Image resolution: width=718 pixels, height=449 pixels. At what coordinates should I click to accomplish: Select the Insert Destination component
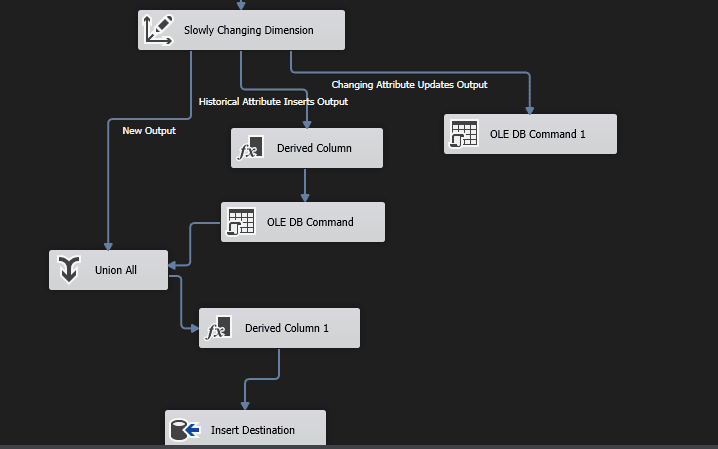tap(245, 428)
